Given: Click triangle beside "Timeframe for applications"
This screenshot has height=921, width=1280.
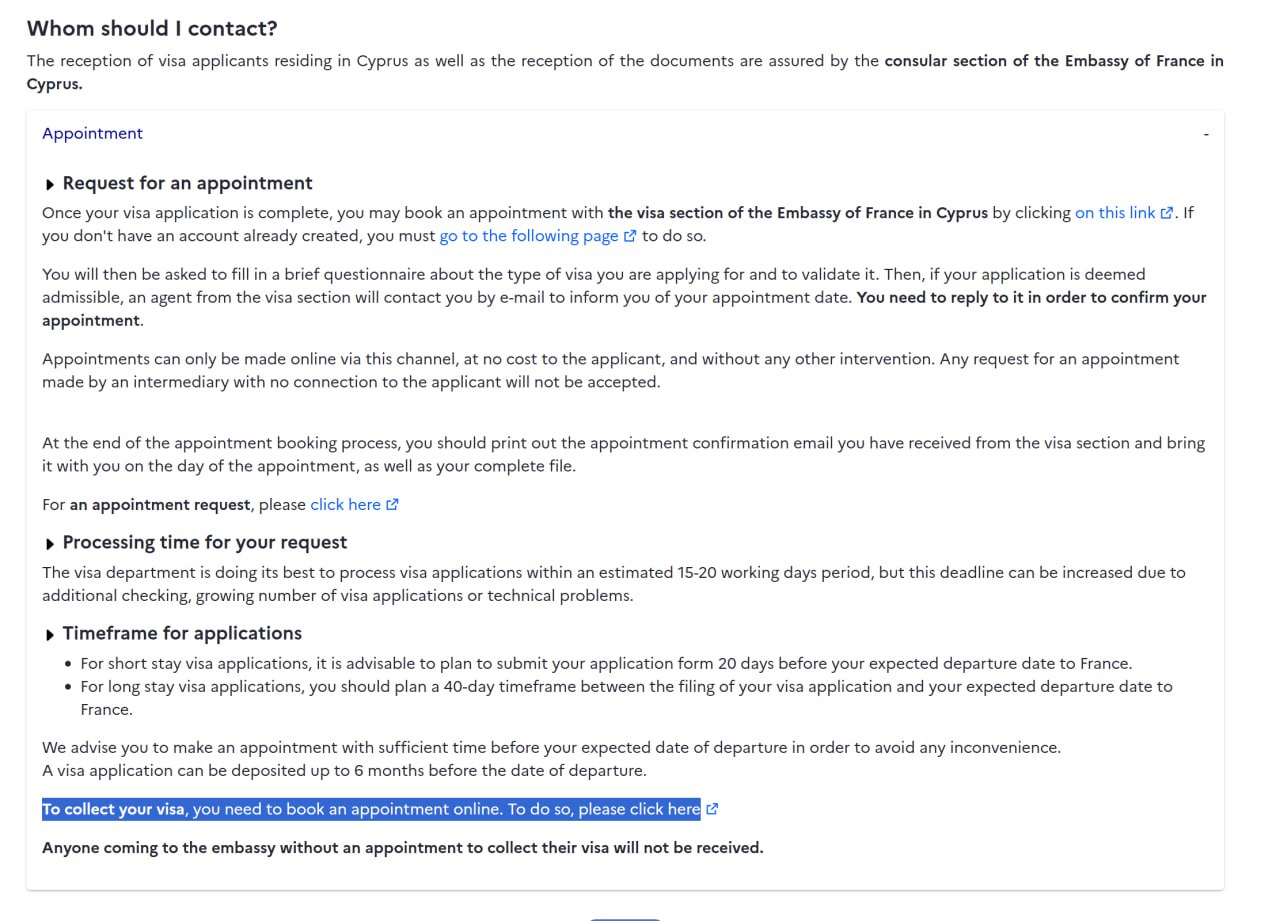Looking at the screenshot, I should [x=51, y=635].
